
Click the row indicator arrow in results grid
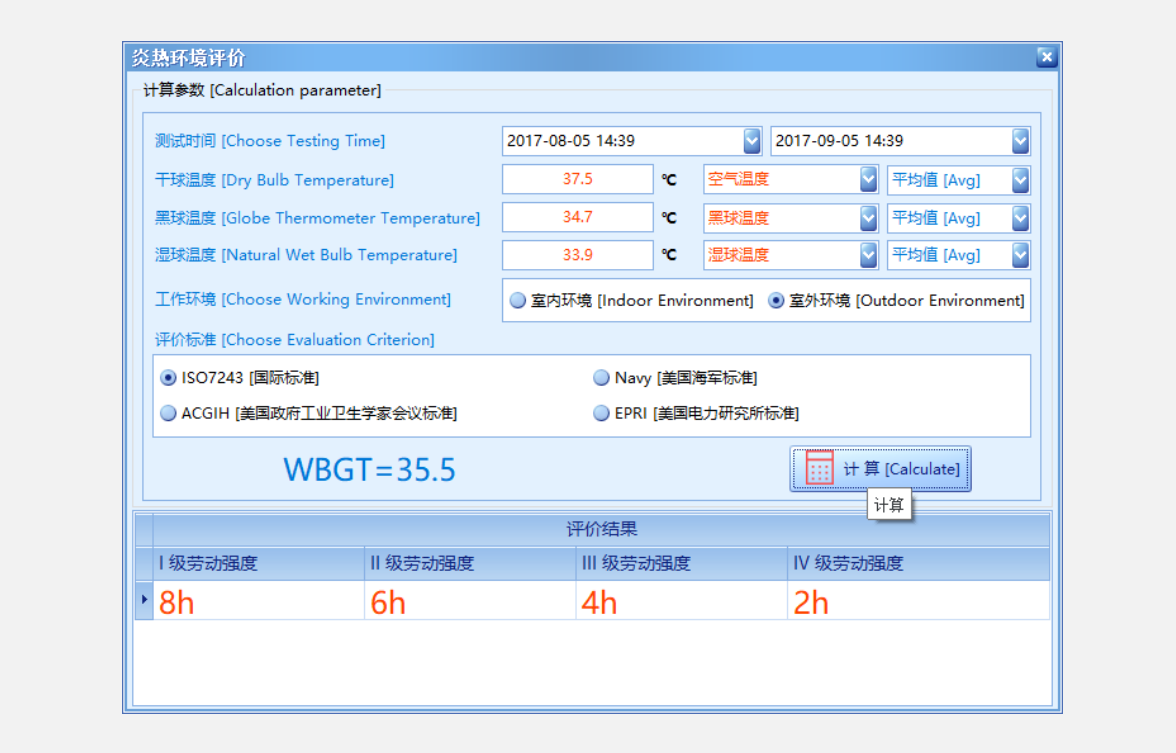(144, 600)
